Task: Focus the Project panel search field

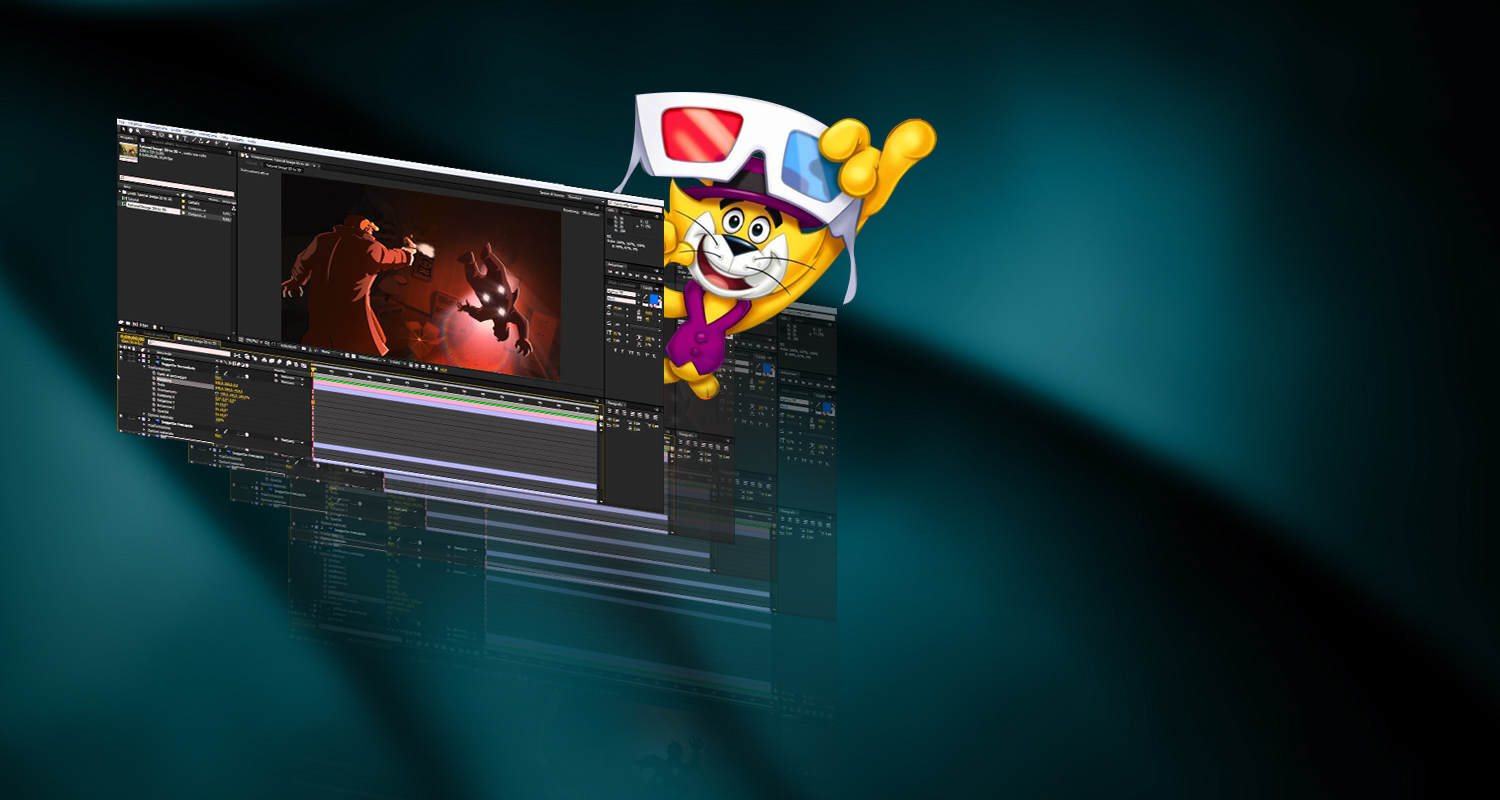Action: tap(177, 186)
